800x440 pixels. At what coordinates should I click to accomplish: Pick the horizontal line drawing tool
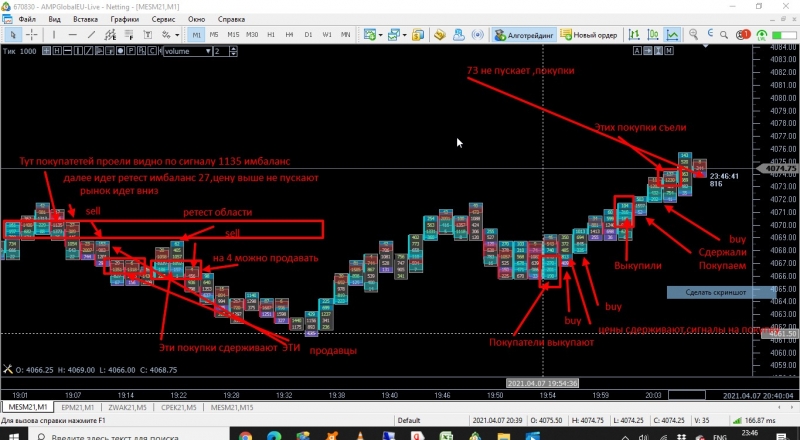(72, 35)
